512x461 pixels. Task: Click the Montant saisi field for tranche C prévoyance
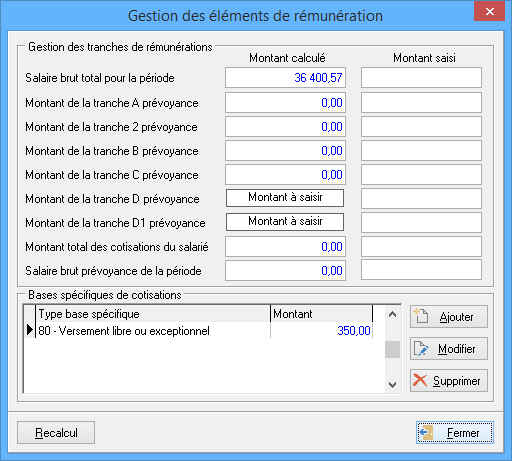421,175
